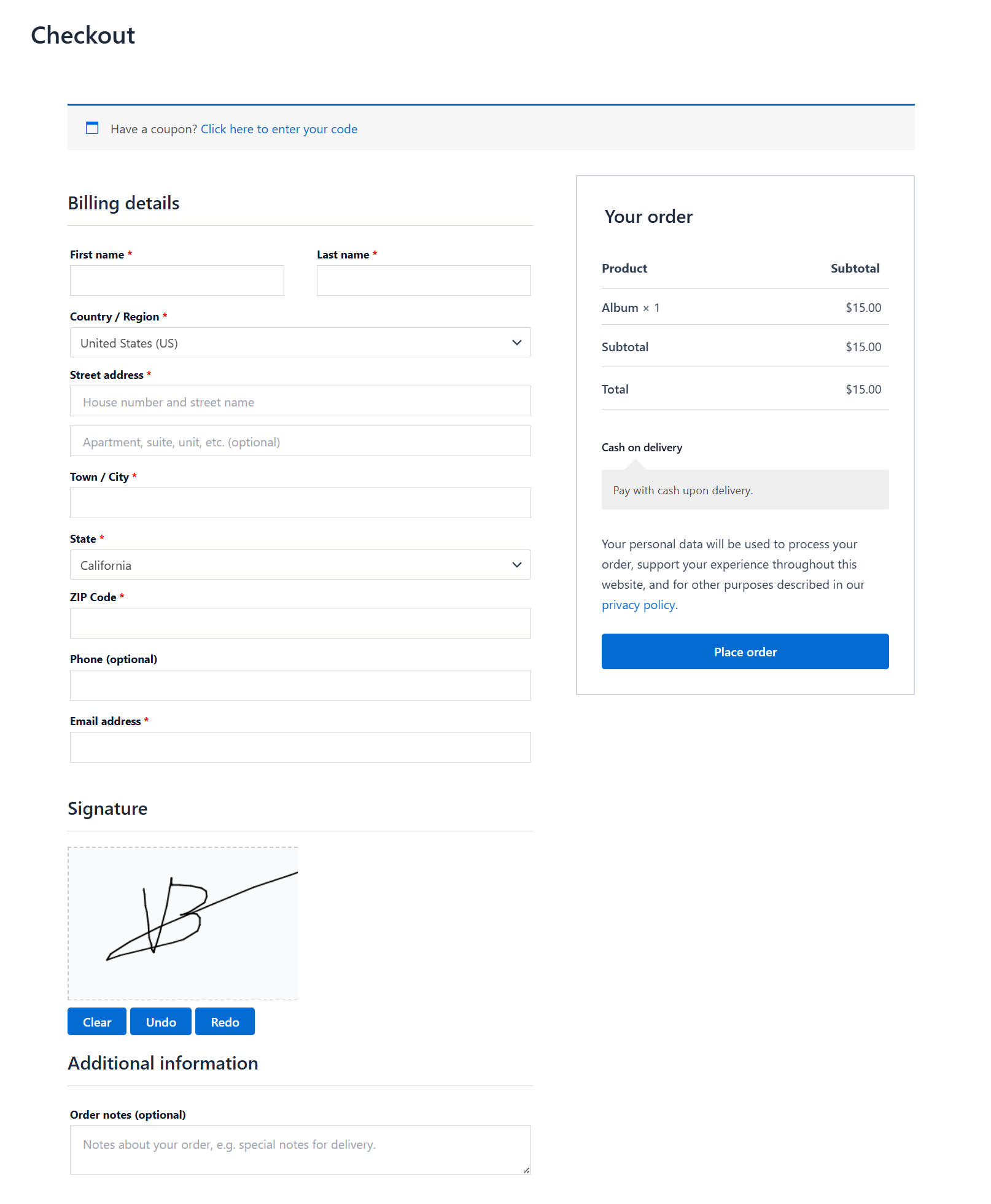Focus the Town / City field
Viewport: 991px width, 1204px height.
(x=300, y=503)
